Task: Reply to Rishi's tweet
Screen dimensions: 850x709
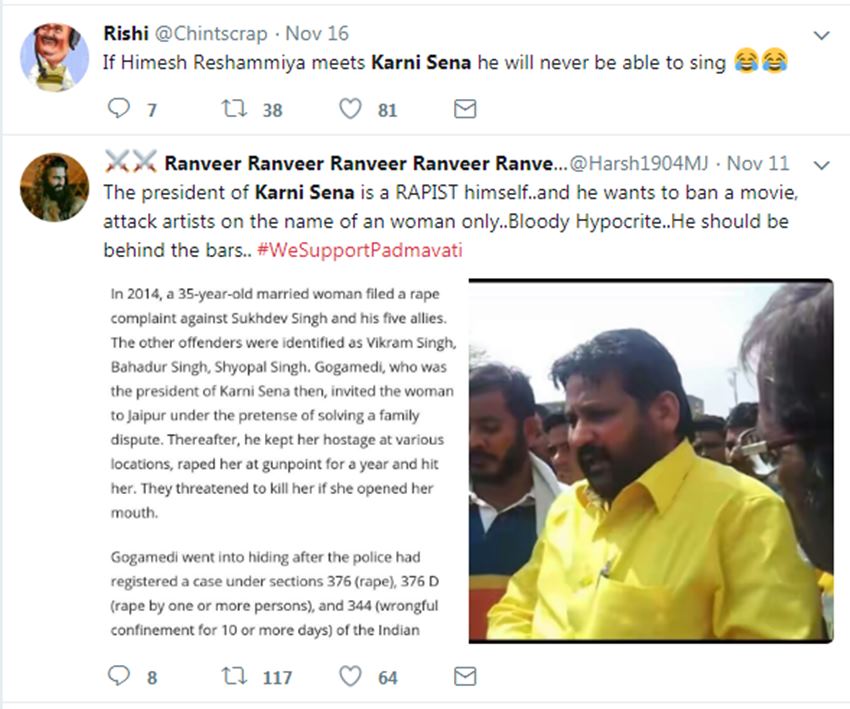Action: (x=119, y=109)
